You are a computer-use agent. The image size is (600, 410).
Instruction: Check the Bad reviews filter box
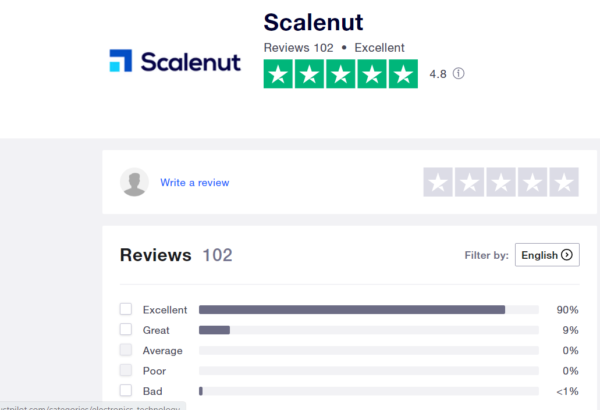pos(126,390)
